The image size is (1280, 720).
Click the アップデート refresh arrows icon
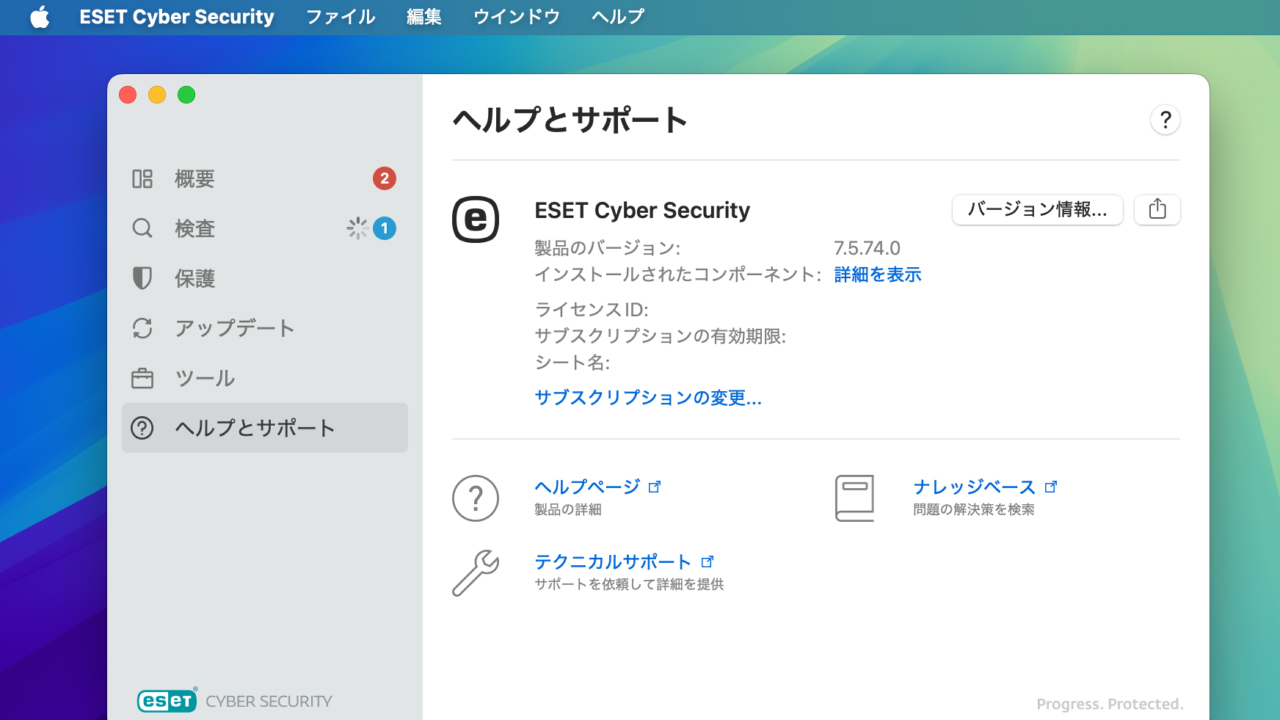(142, 328)
